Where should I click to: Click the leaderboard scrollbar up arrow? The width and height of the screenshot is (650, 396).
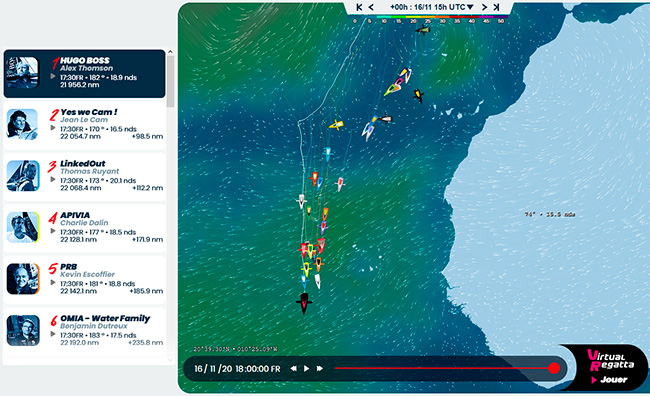pos(170,52)
